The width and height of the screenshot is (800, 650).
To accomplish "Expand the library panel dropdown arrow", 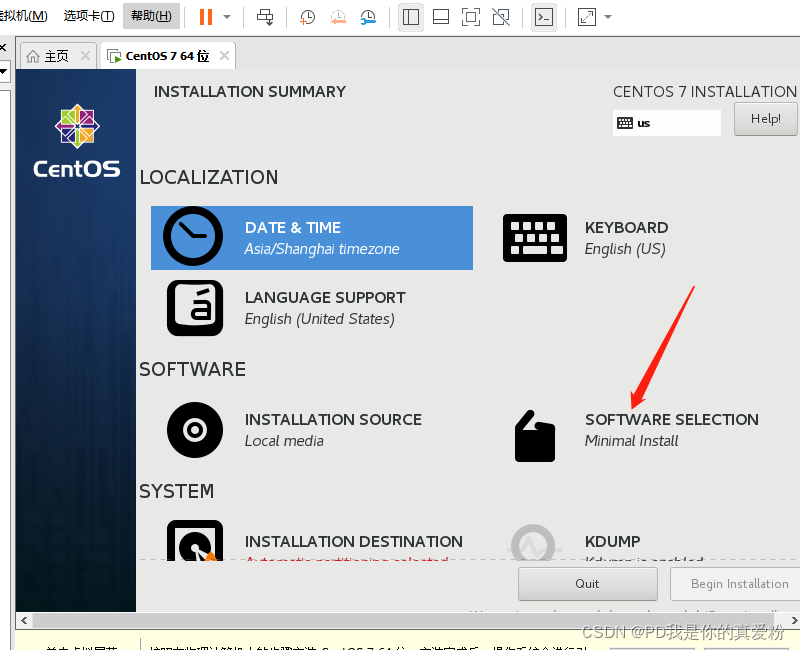I will point(4,71).
